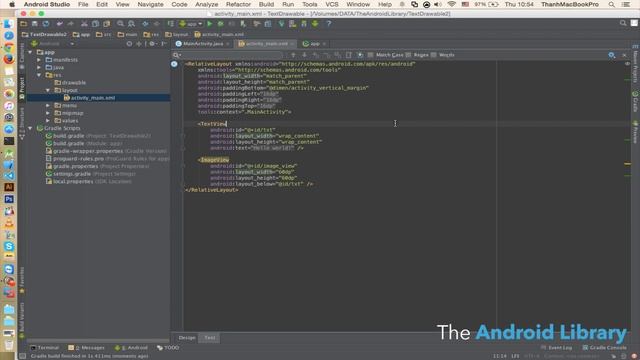Viewport: 640px width, 360px height.
Task: Open the Refactor menu
Action: coord(238,4)
